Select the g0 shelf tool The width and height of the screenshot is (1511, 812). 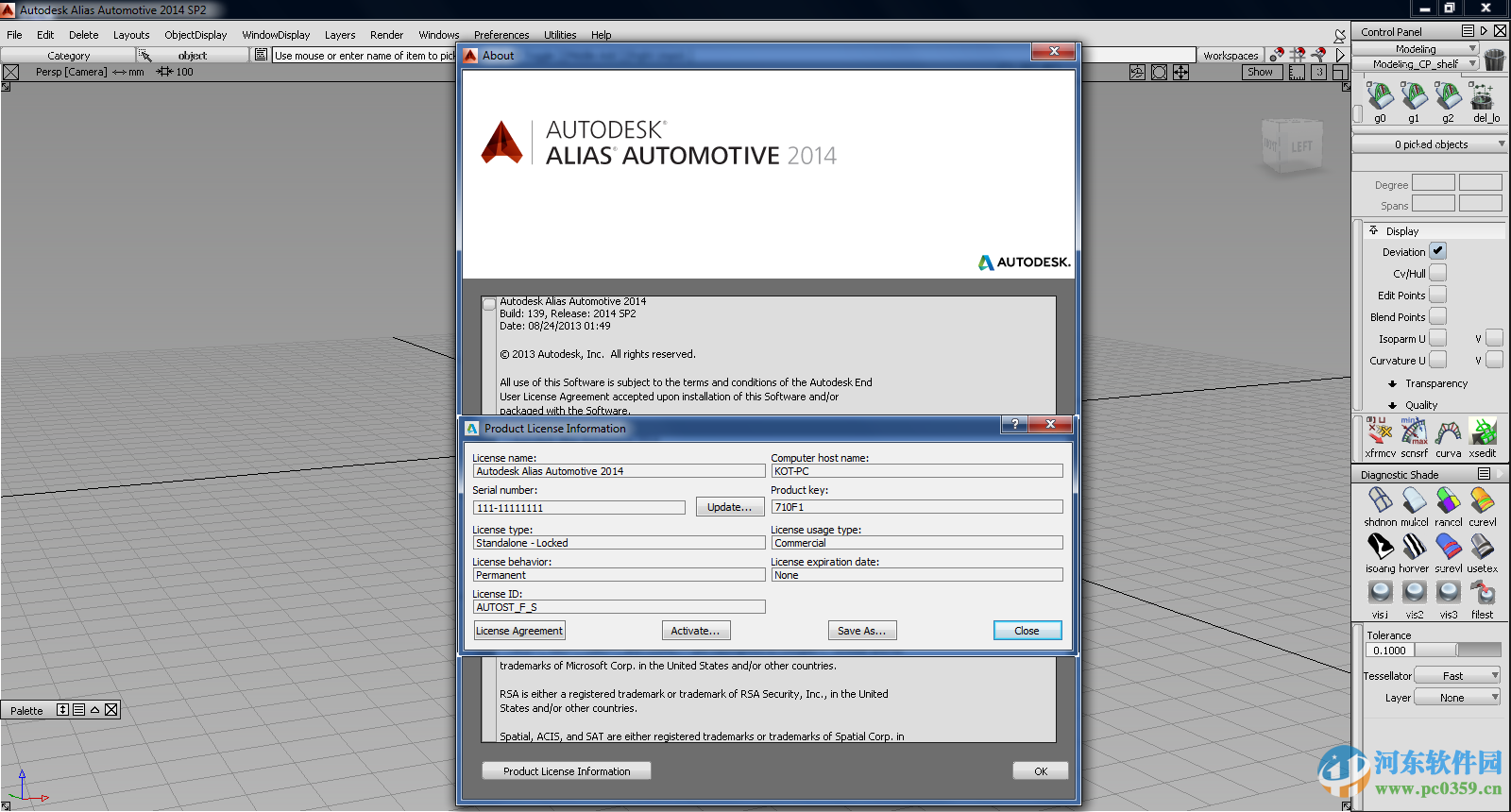(1380, 96)
